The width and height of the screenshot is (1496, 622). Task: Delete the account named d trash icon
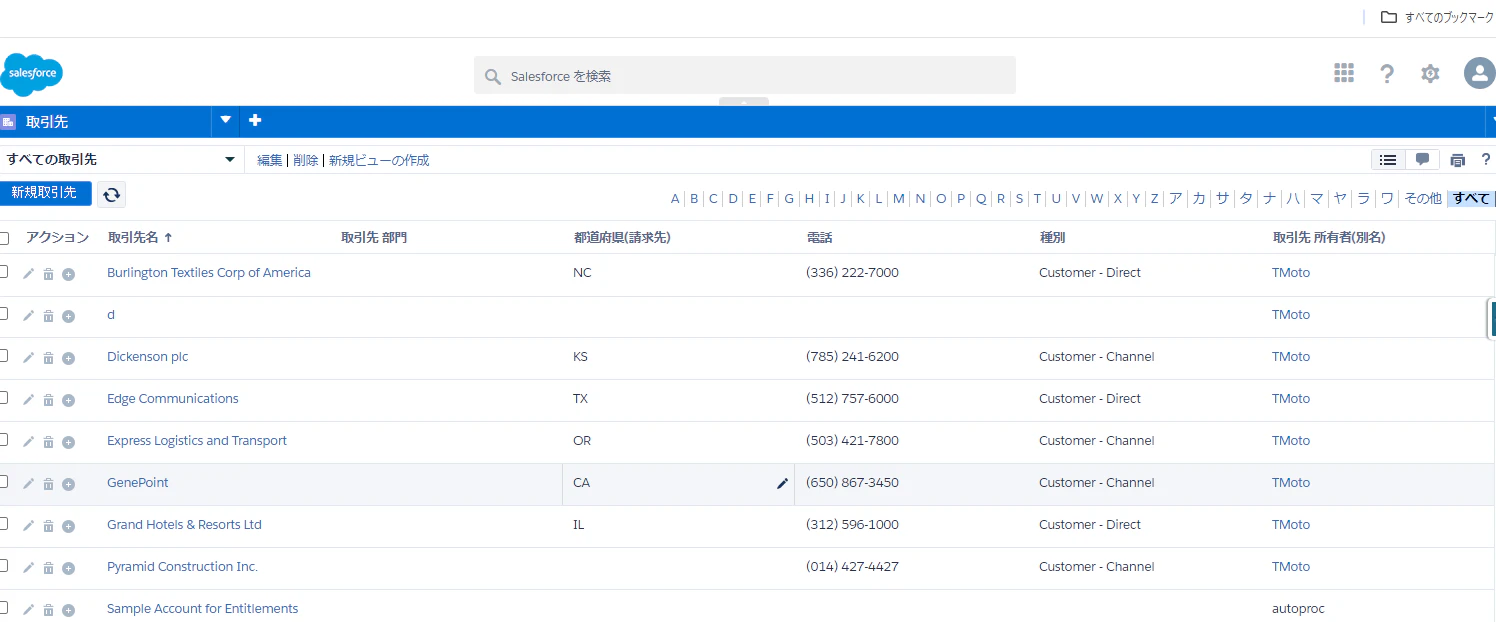48,316
